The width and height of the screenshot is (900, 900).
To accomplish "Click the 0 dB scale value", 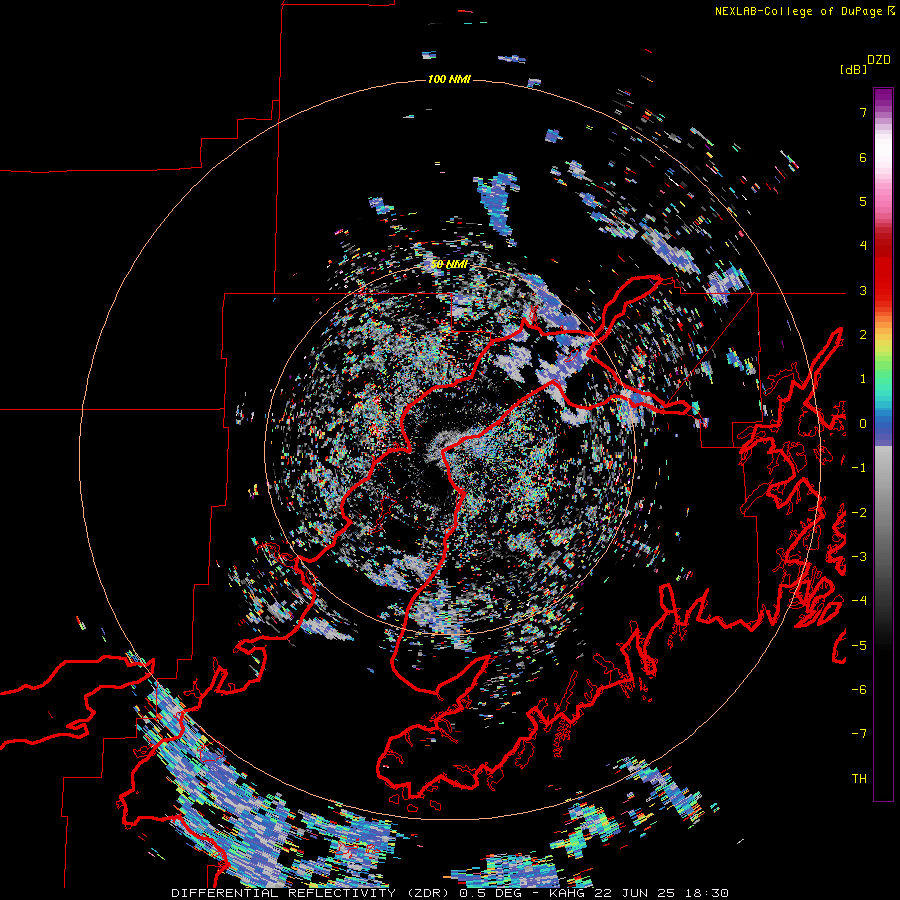I will click(x=863, y=424).
